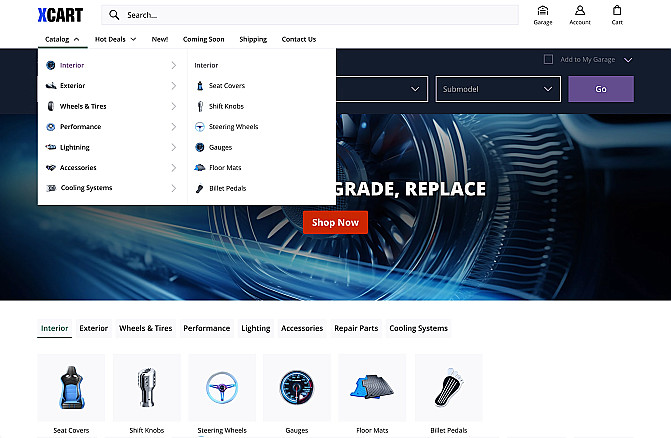Click the Interior heading link in submenu
The width and height of the screenshot is (671, 438).
pos(206,65)
